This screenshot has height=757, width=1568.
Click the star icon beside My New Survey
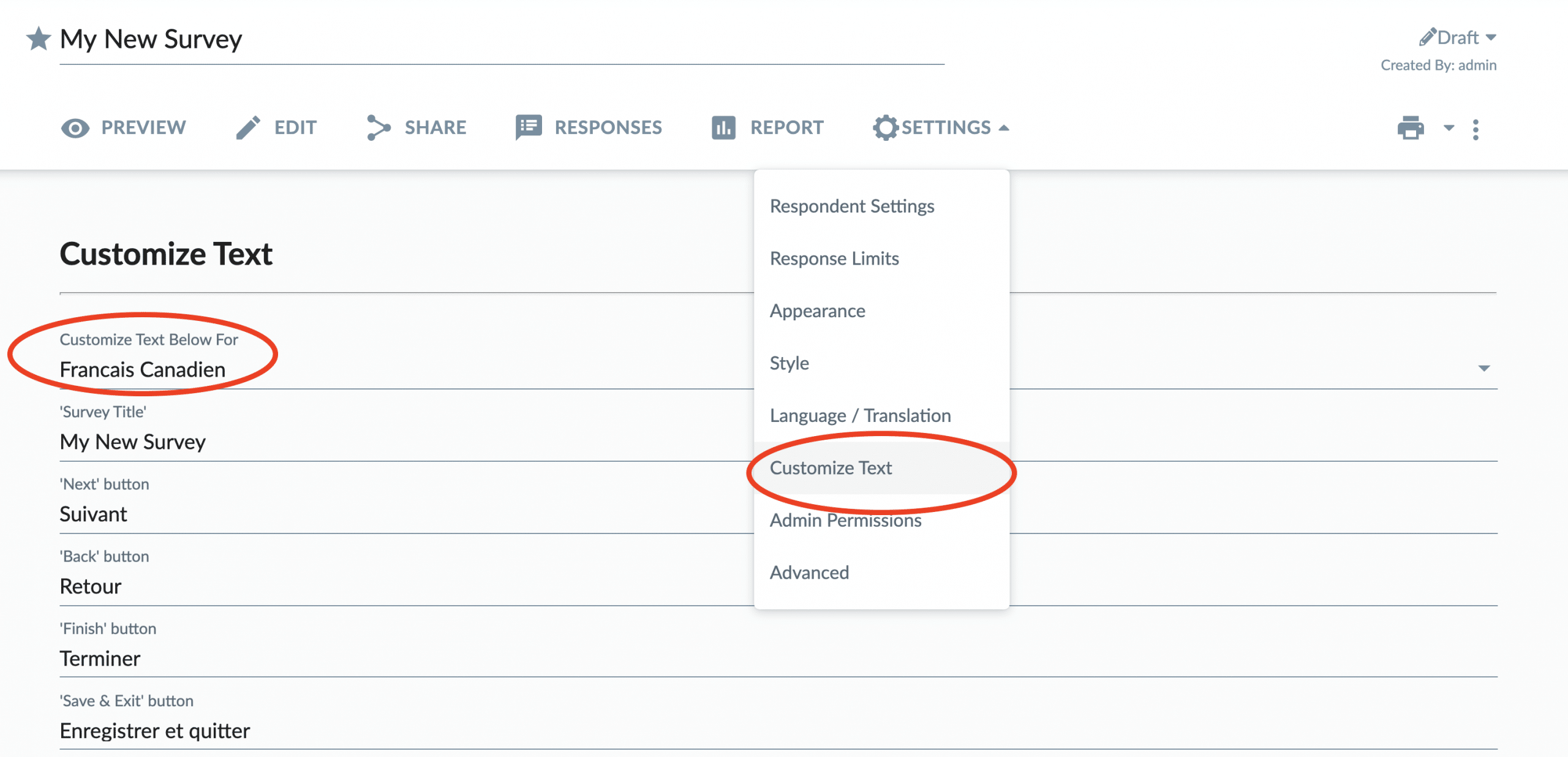[38, 39]
